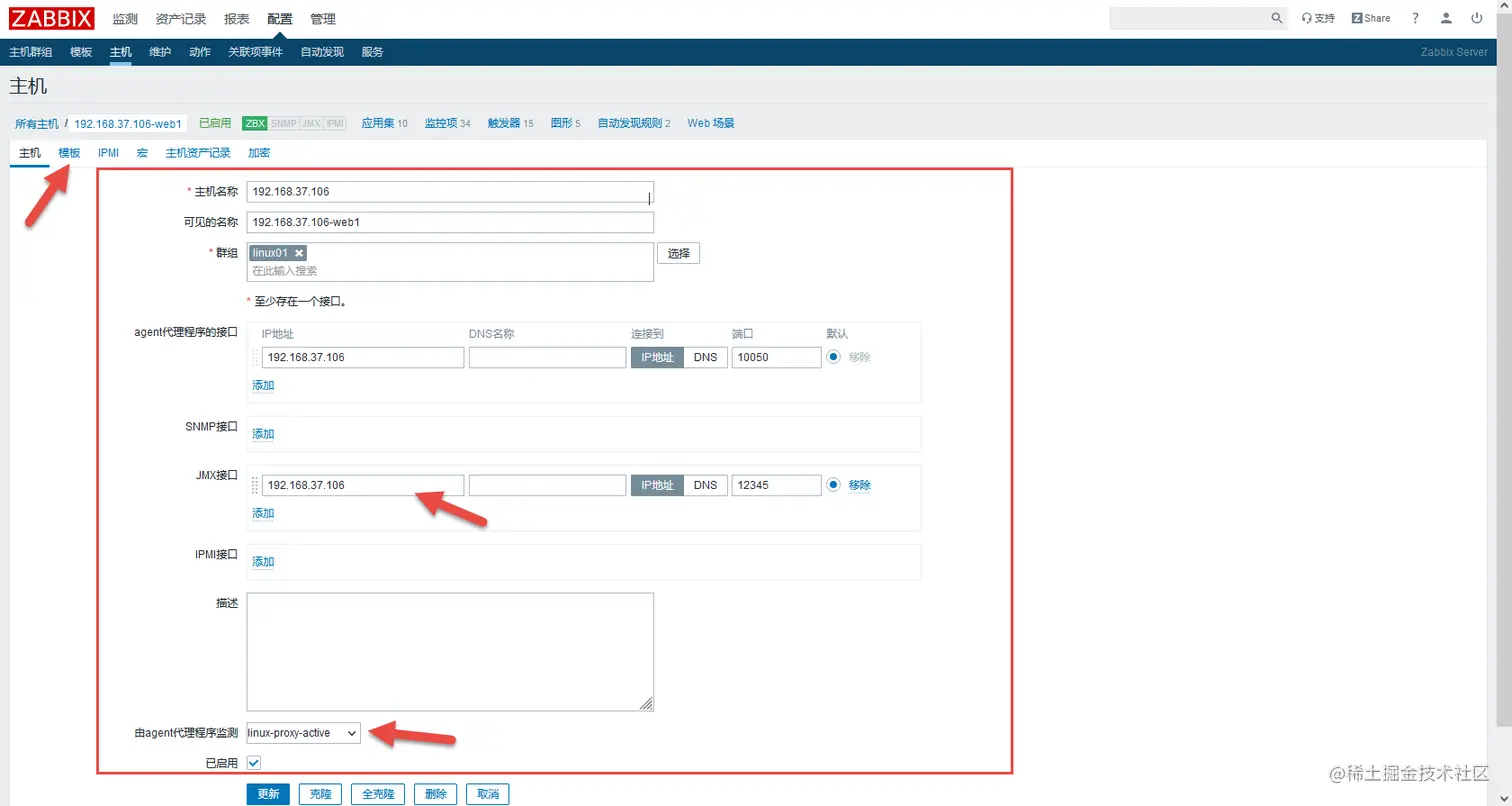
Task: Click the 克隆 button
Action: pos(320,794)
